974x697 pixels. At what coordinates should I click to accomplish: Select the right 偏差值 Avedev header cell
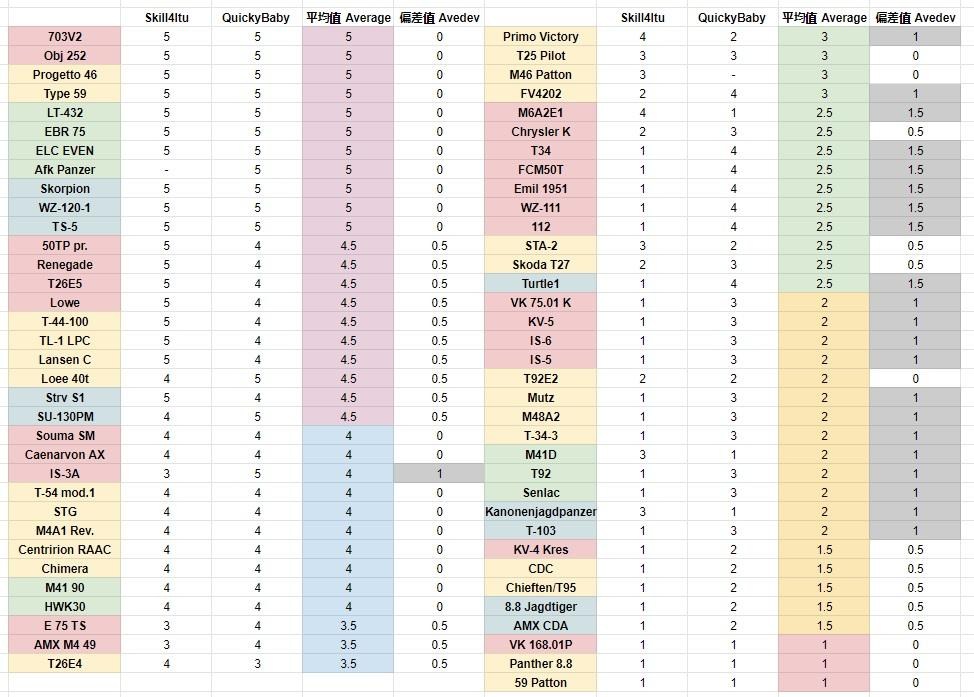(x=915, y=17)
